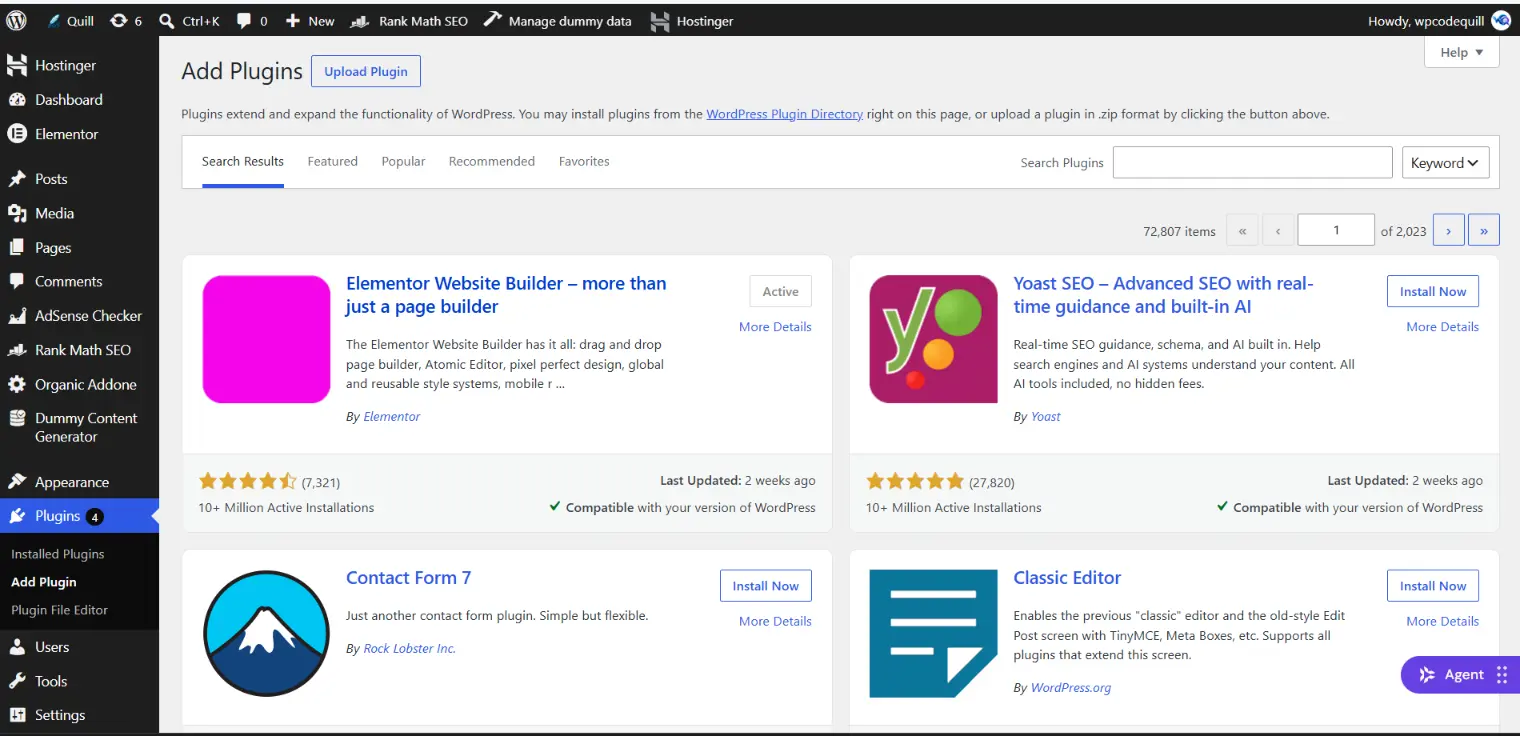
Task: Go to next page of plugin results
Action: tap(1448, 231)
